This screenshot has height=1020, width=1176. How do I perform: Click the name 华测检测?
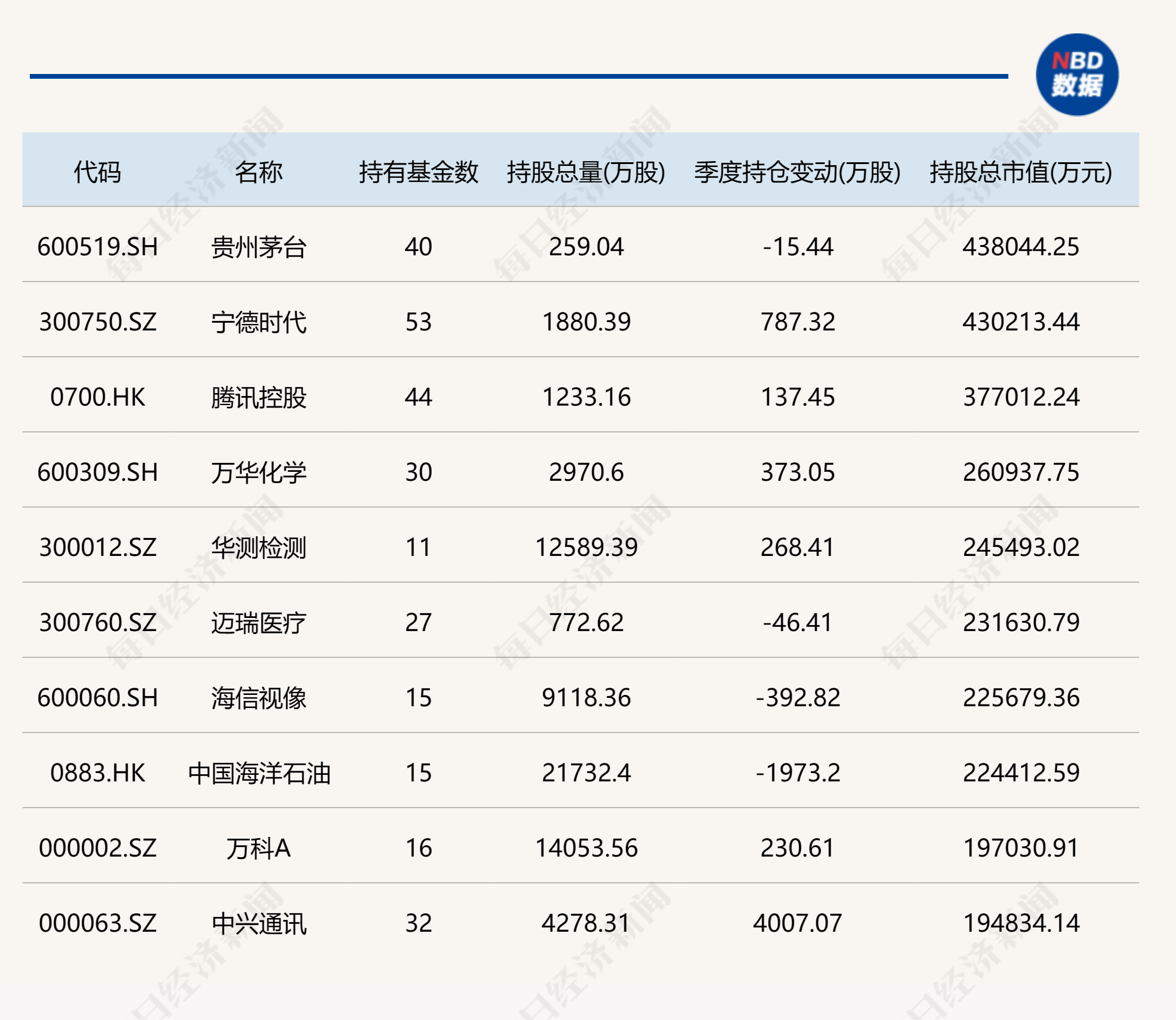(x=259, y=548)
